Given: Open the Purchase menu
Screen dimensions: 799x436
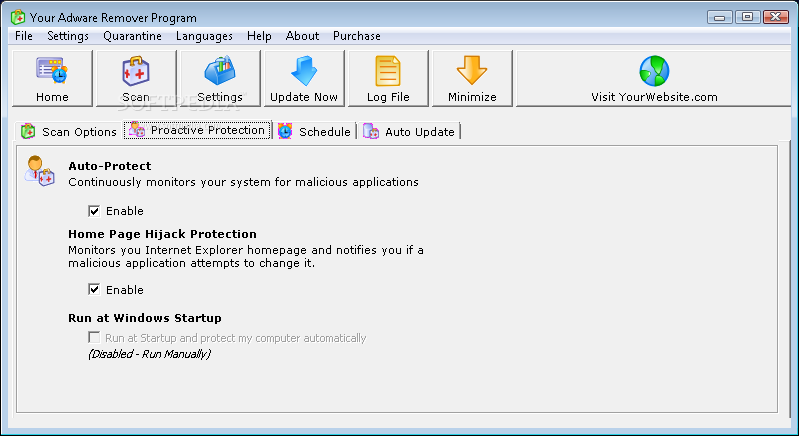Looking at the screenshot, I should coord(357,36).
